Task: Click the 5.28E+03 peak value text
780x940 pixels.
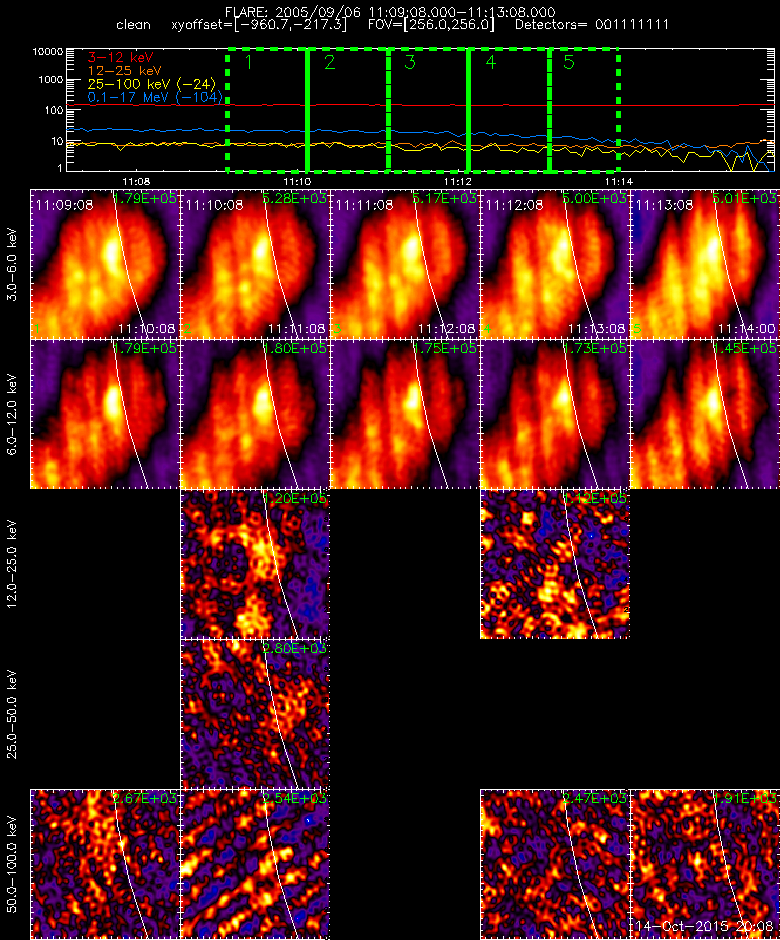Action: (294, 198)
